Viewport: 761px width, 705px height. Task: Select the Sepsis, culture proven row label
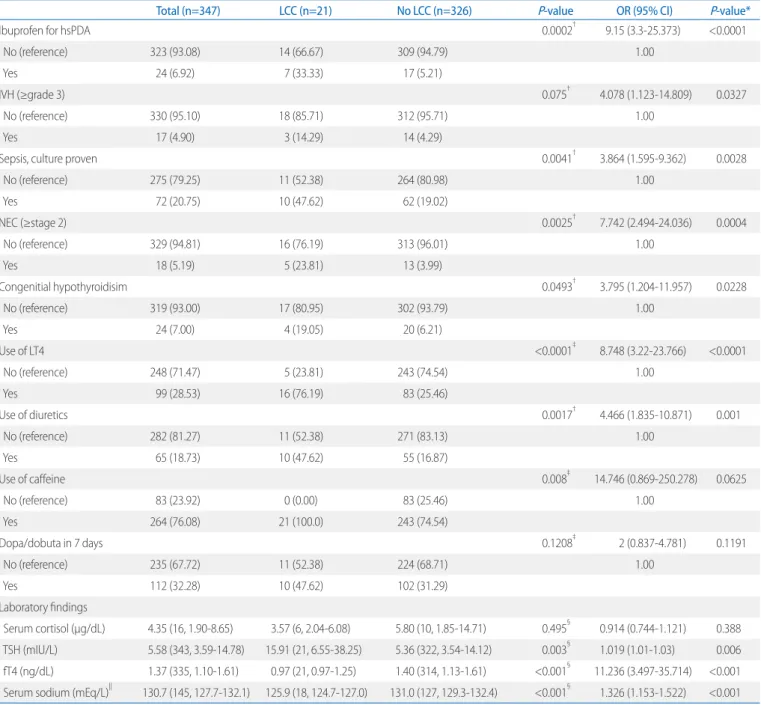click(x=49, y=159)
